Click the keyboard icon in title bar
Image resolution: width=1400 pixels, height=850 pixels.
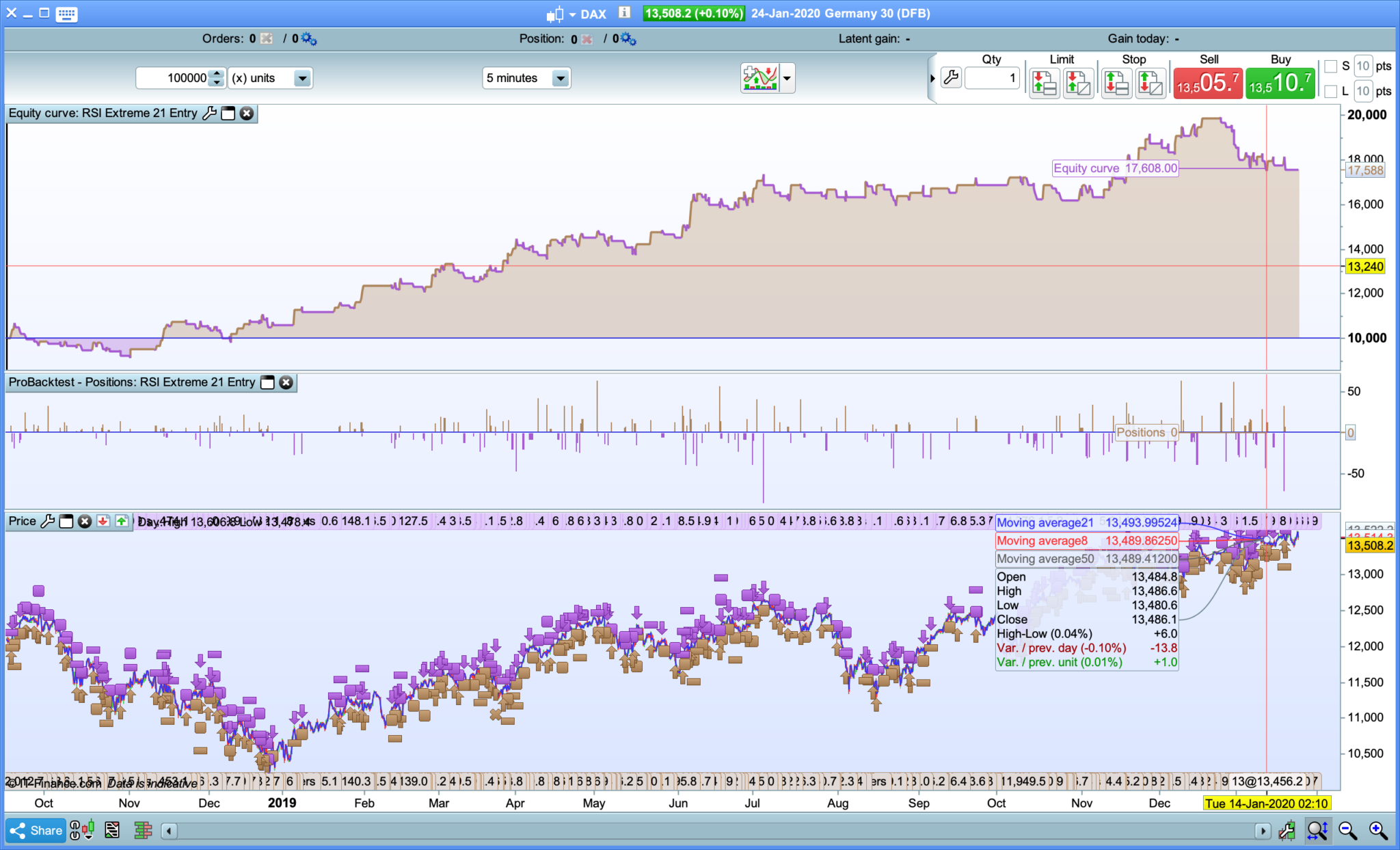66,14
